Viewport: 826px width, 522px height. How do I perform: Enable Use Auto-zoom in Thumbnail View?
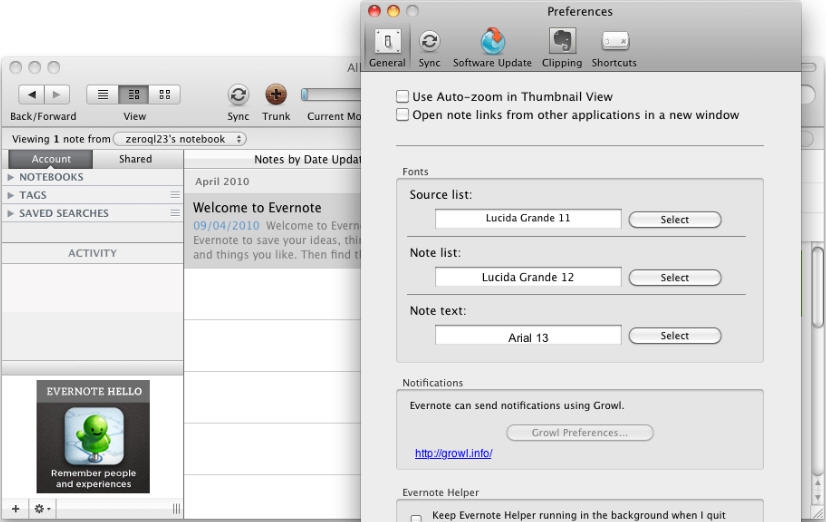pyautogui.click(x=402, y=96)
